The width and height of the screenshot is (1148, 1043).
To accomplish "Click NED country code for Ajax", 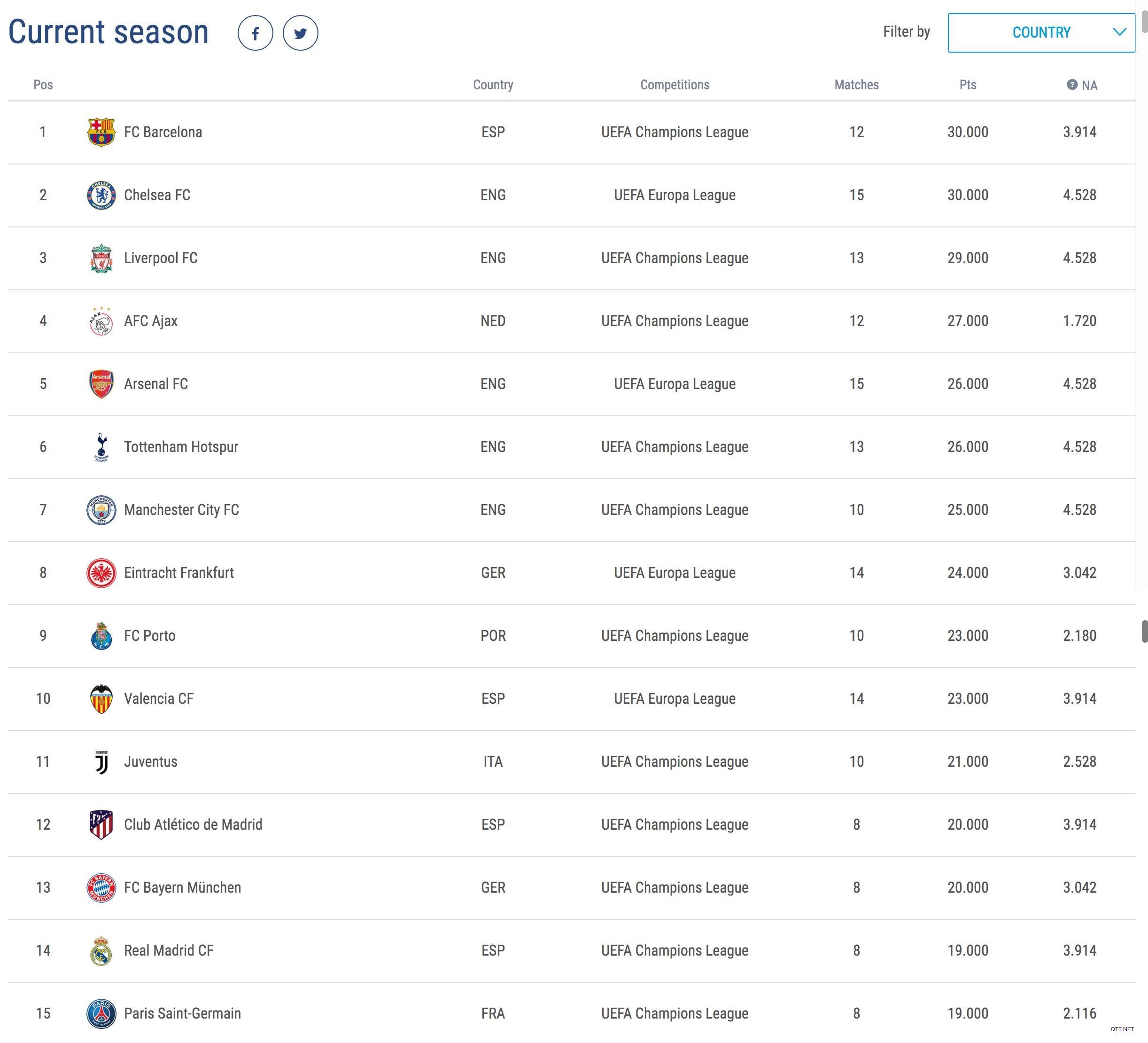I will coord(493,321).
